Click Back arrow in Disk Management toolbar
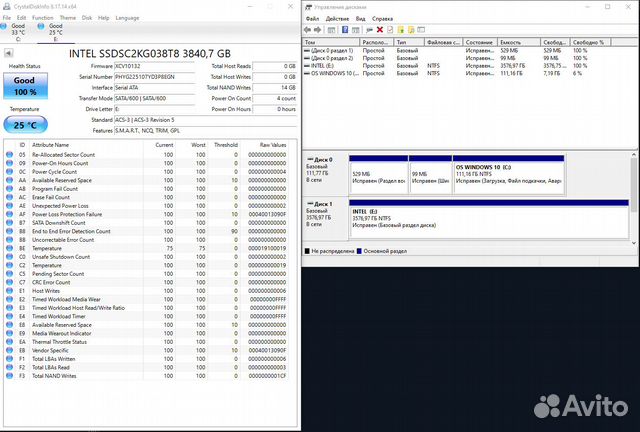Screen dimensions: 640x432 [307, 30]
